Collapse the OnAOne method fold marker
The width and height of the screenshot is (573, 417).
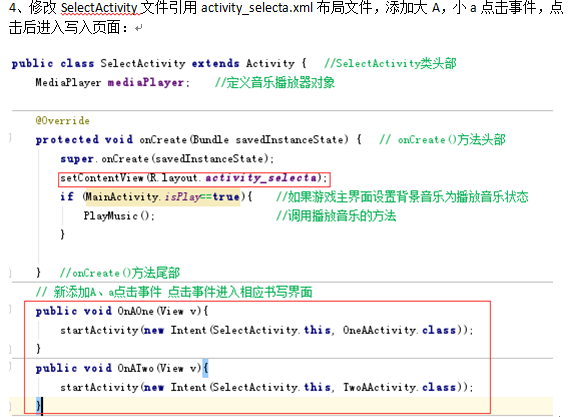[x=10, y=310]
